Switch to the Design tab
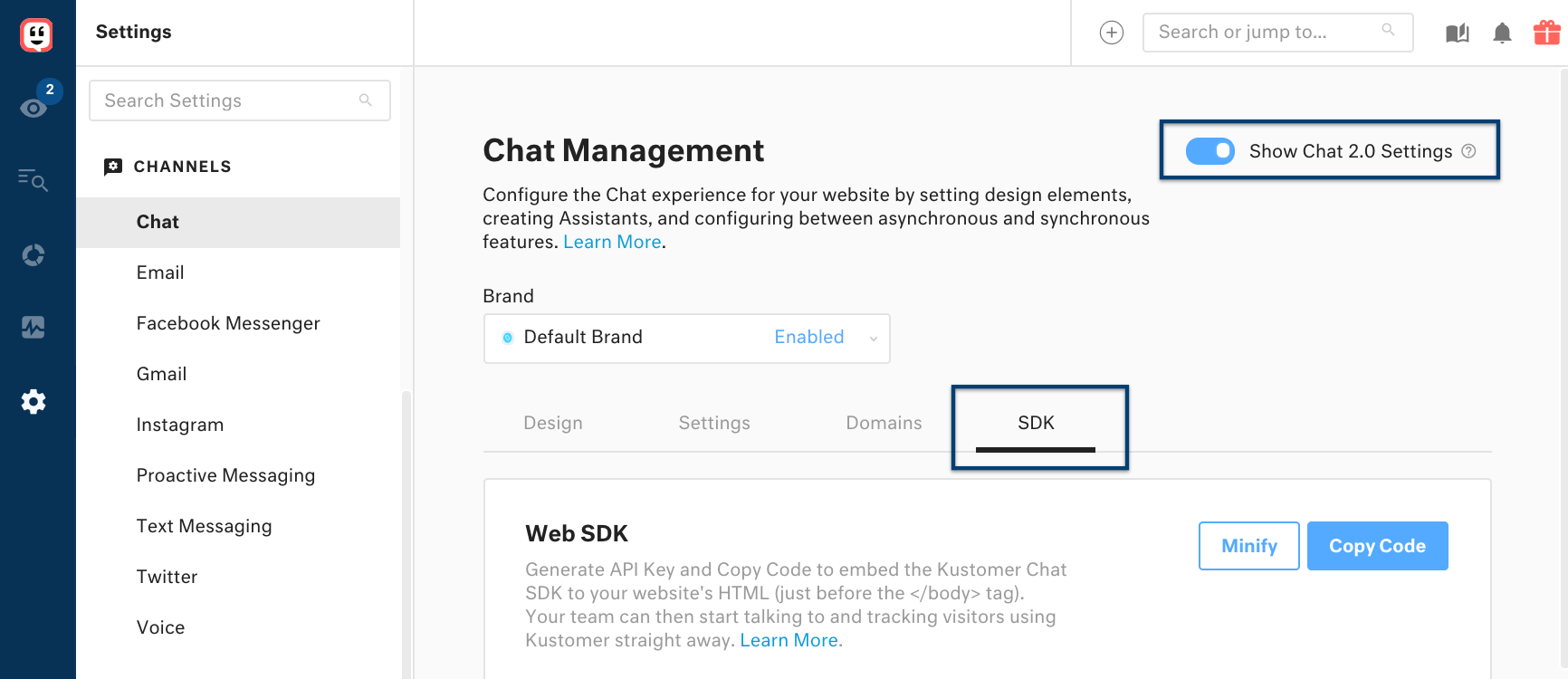Viewport: 1568px width, 679px height. [553, 423]
